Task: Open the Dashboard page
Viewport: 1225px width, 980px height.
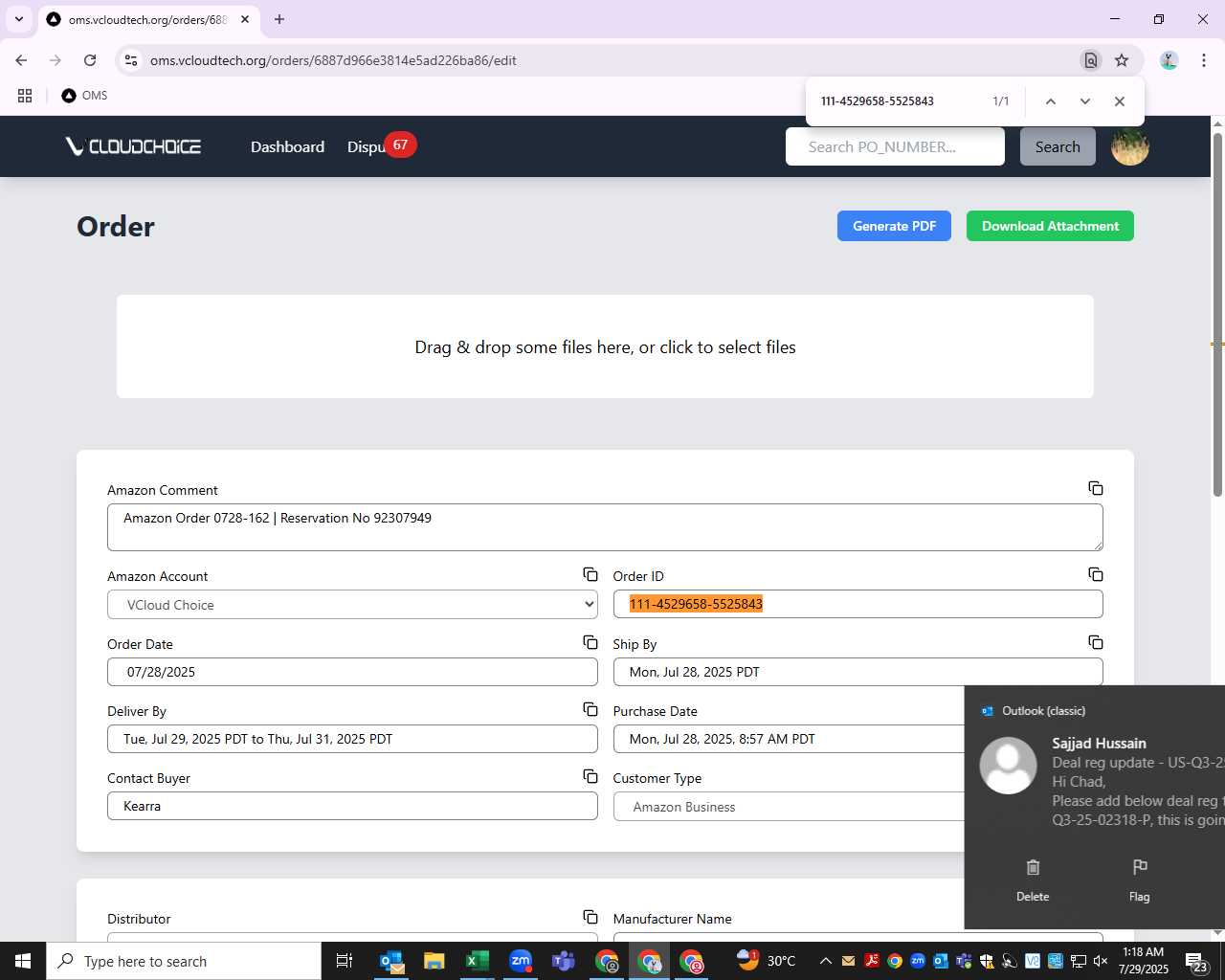Action: [287, 146]
